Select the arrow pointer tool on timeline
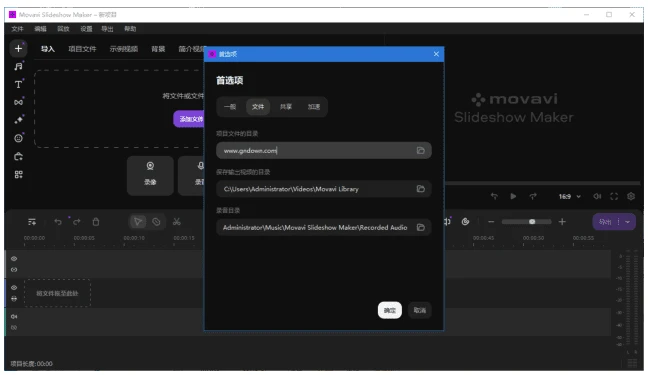This screenshot has width=648, height=375. tap(138, 222)
